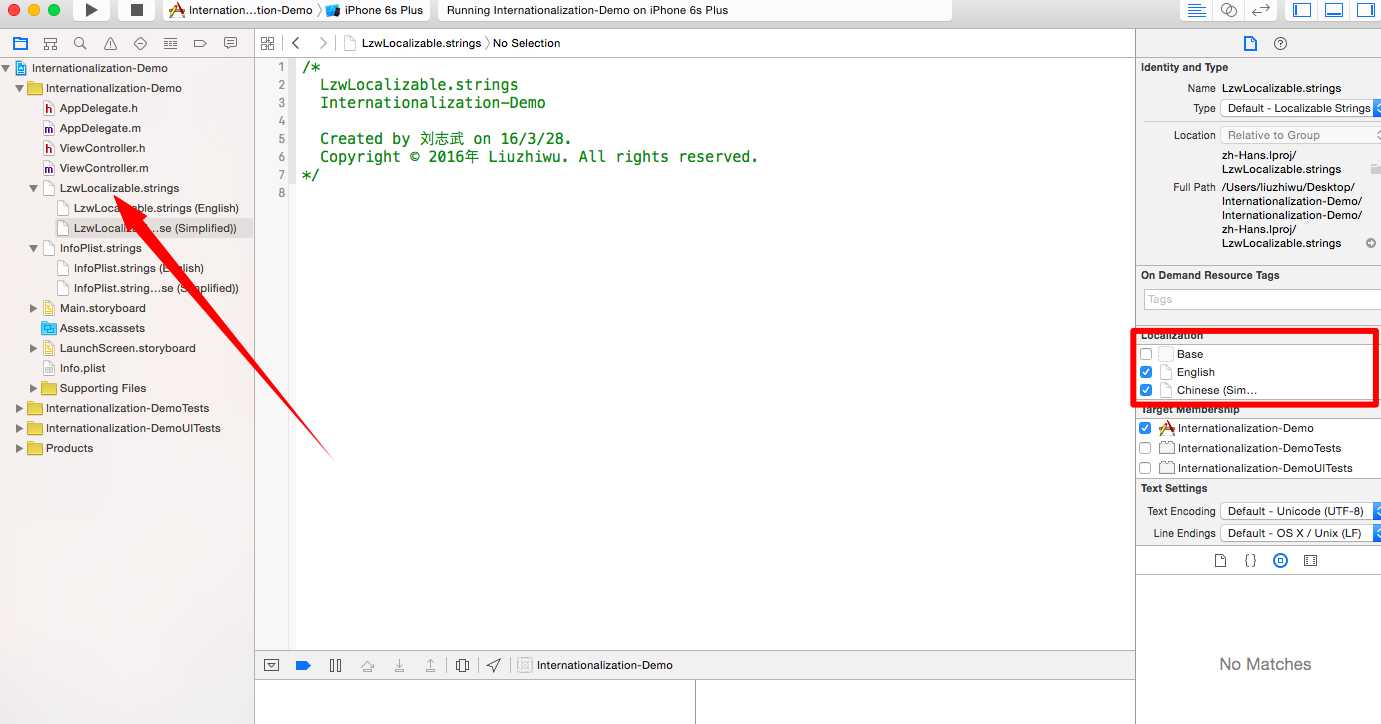Click the Simulate Location arrow
This screenshot has width=1381, height=724.
coord(494,665)
